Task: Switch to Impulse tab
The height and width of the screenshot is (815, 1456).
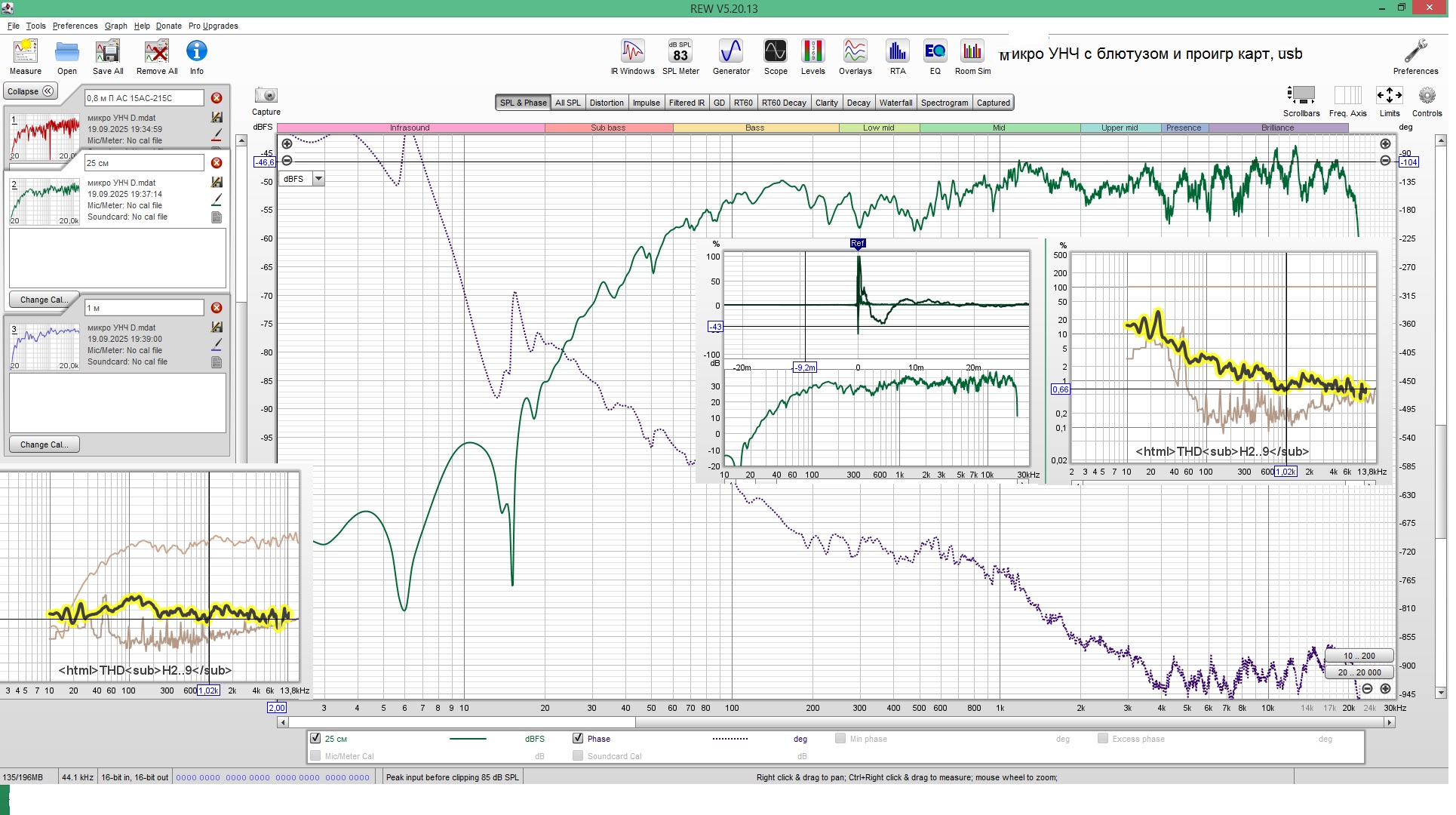Action: click(647, 103)
